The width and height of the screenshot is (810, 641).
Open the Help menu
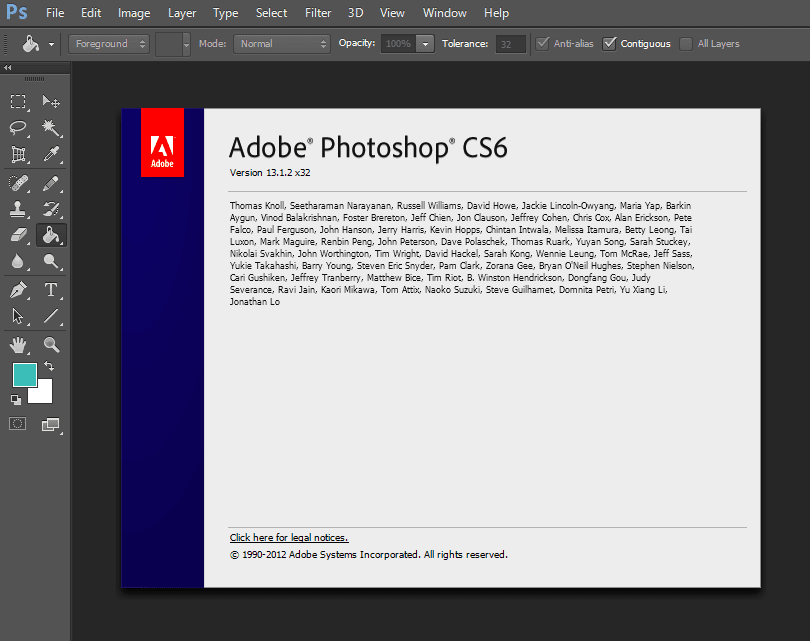(x=496, y=13)
